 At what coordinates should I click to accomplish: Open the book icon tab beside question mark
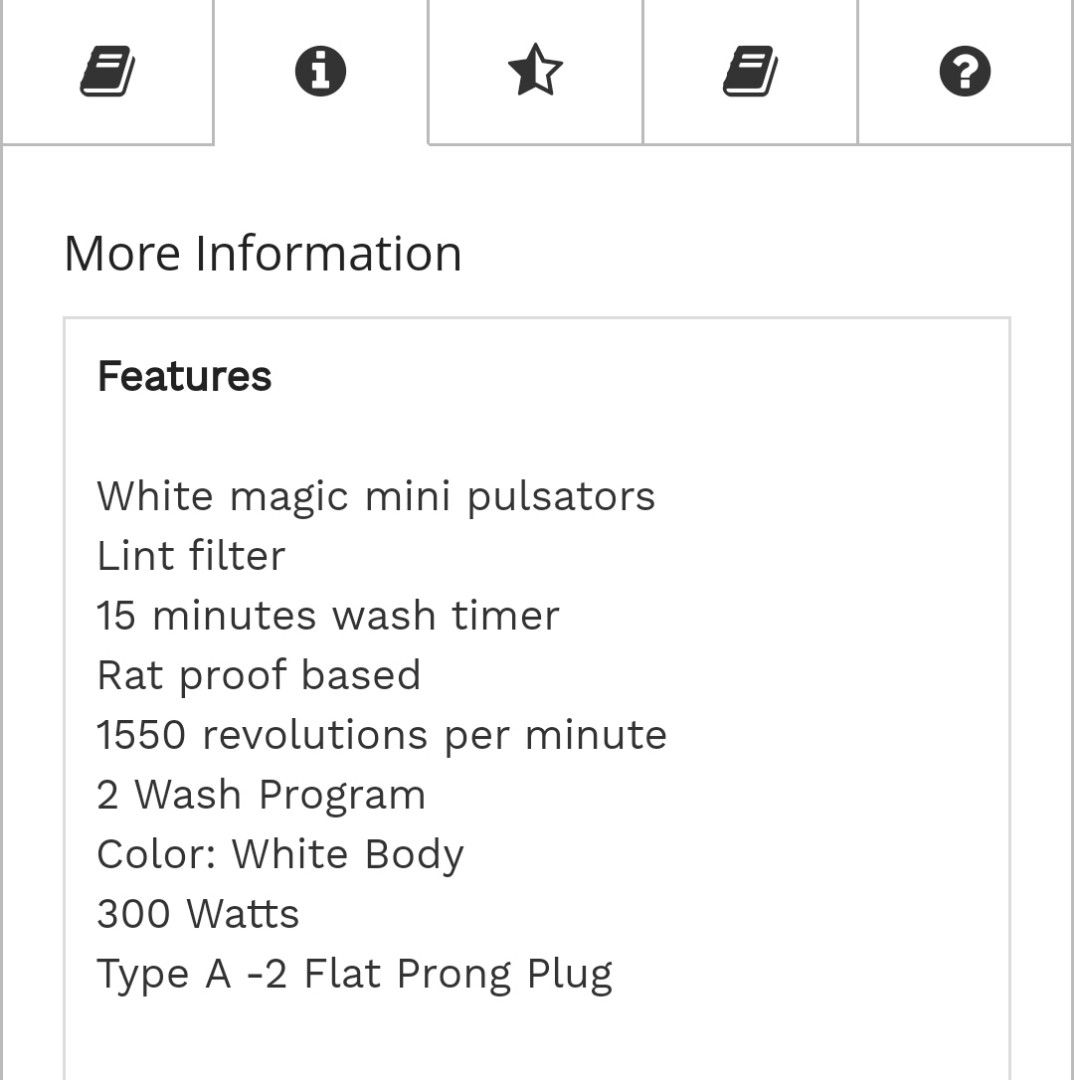(x=750, y=71)
